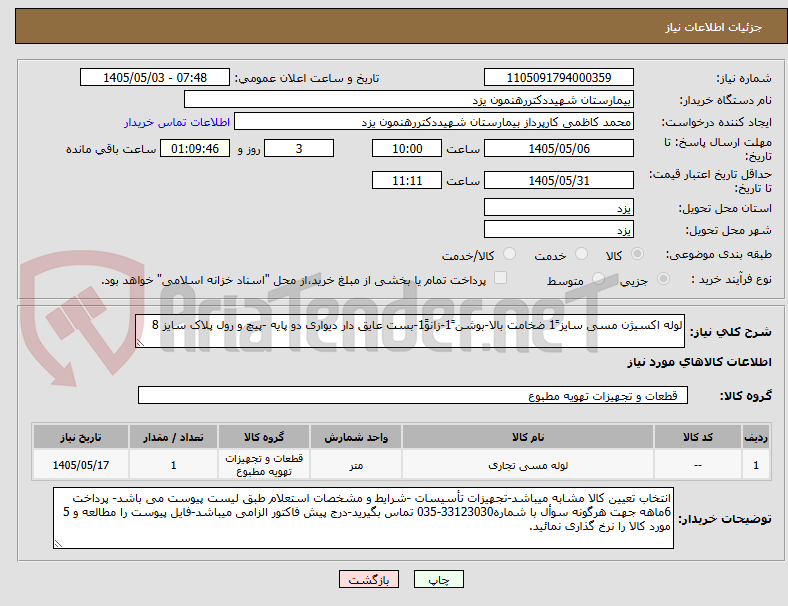
Task: Click delivery city field یزد
Action: 559,230
